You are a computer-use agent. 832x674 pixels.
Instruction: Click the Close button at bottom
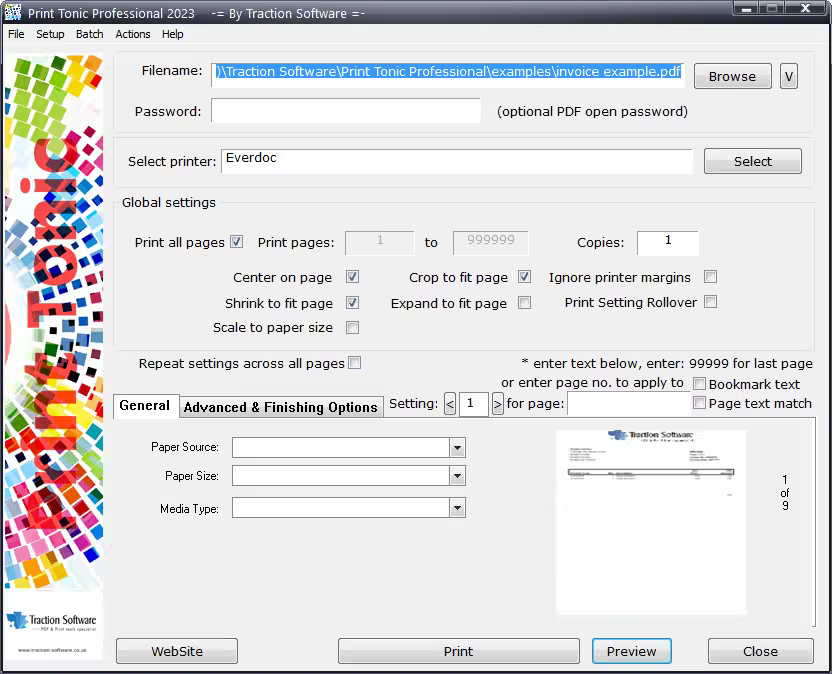(760, 651)
